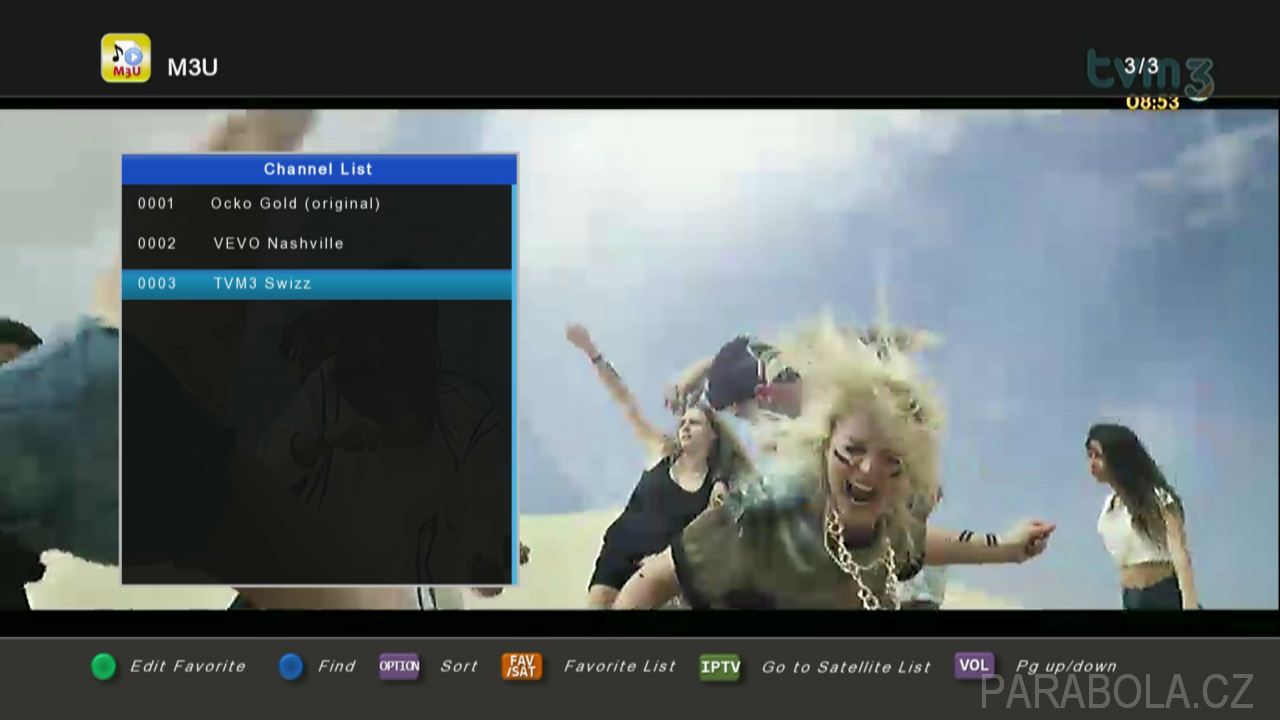Click the Sort label
Screen dimensions: 1280x720
[459, 666]
